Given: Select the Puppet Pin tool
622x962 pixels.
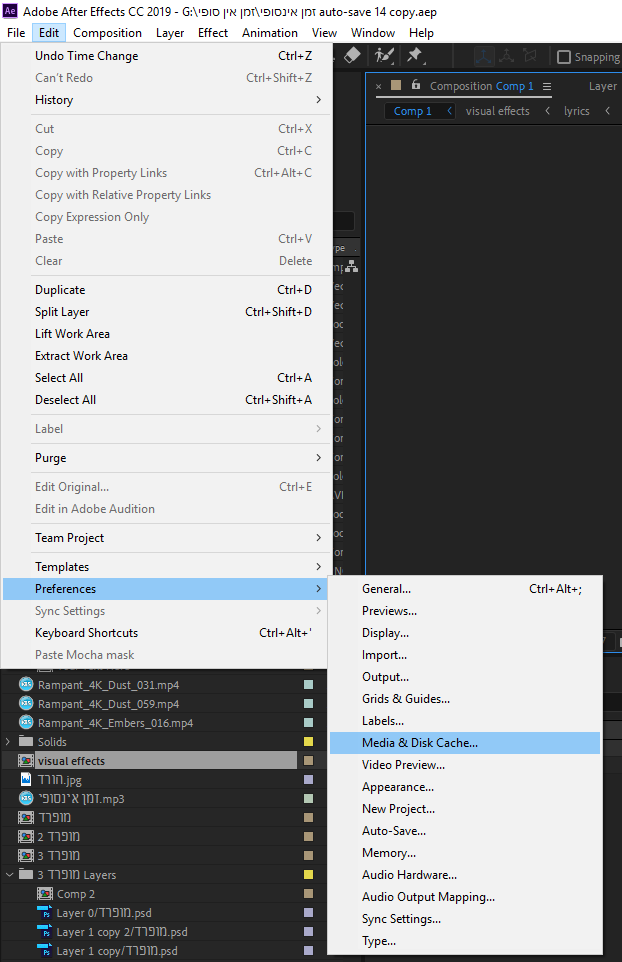Looking at the screenshot, I should (414, 57).
